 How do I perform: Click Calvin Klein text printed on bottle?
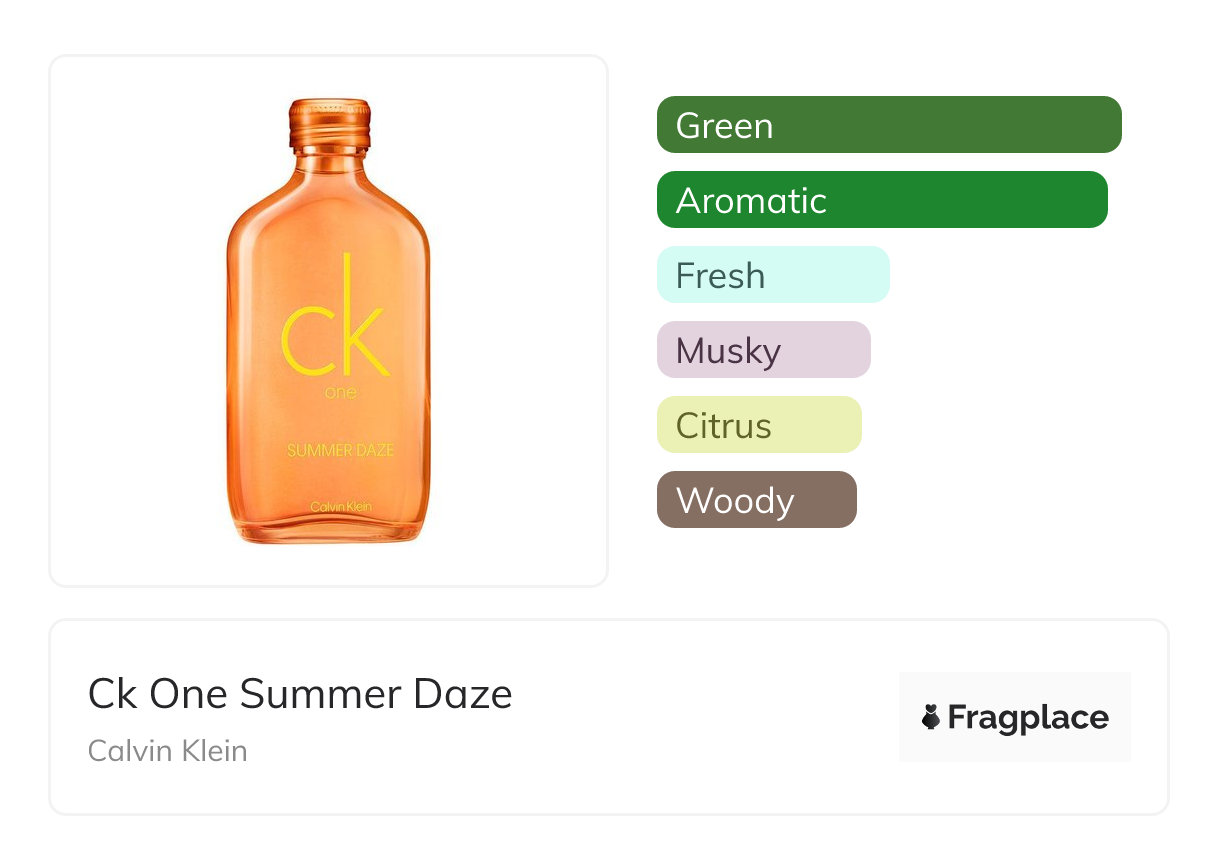point(340,507)
